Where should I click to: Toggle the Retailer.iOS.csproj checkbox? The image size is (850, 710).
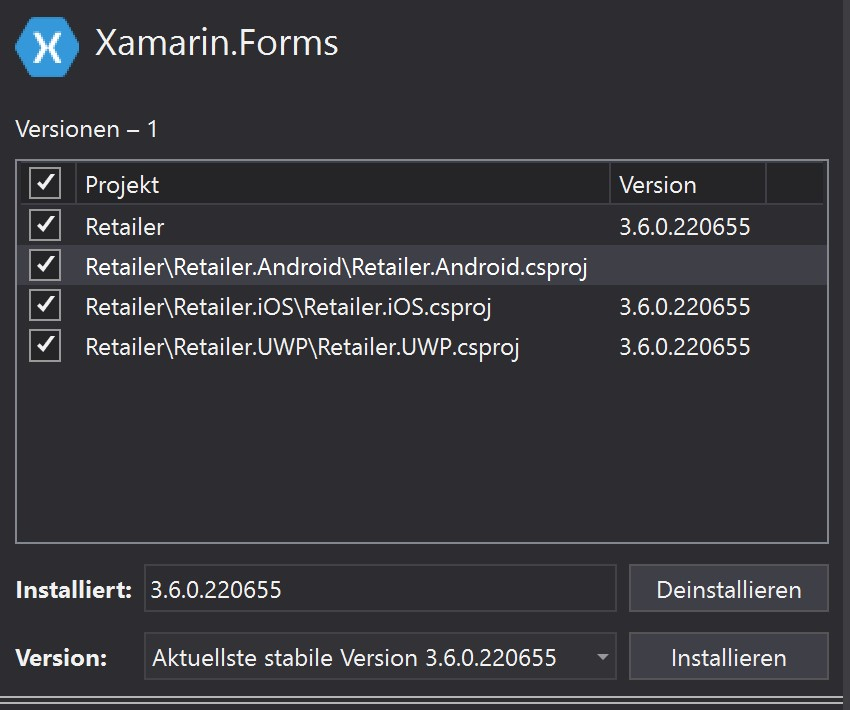(45, 305)
